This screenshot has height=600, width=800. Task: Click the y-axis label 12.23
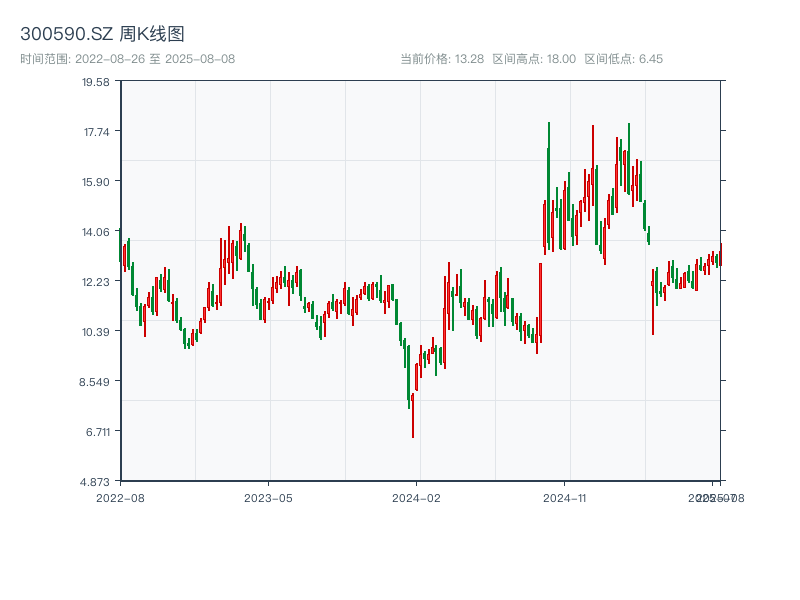(96, 282)
